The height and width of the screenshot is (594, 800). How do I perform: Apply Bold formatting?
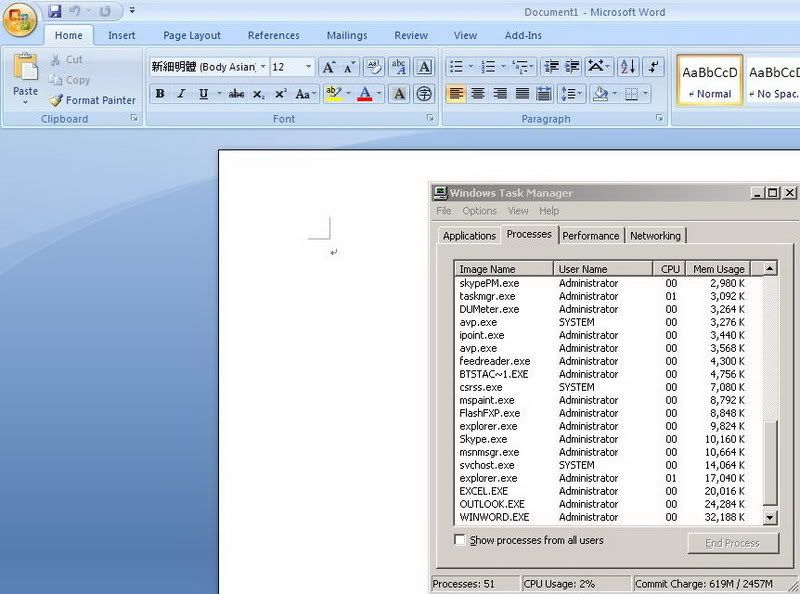159,94
